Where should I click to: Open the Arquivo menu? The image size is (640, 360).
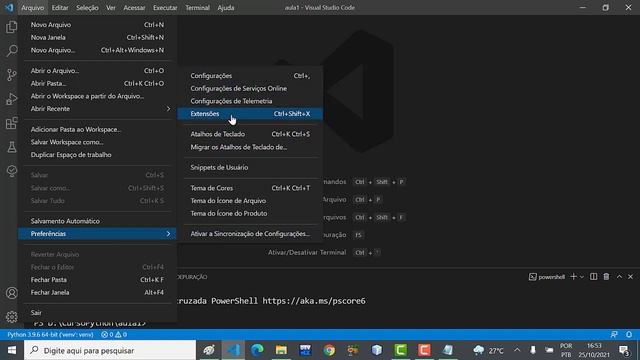33,7
